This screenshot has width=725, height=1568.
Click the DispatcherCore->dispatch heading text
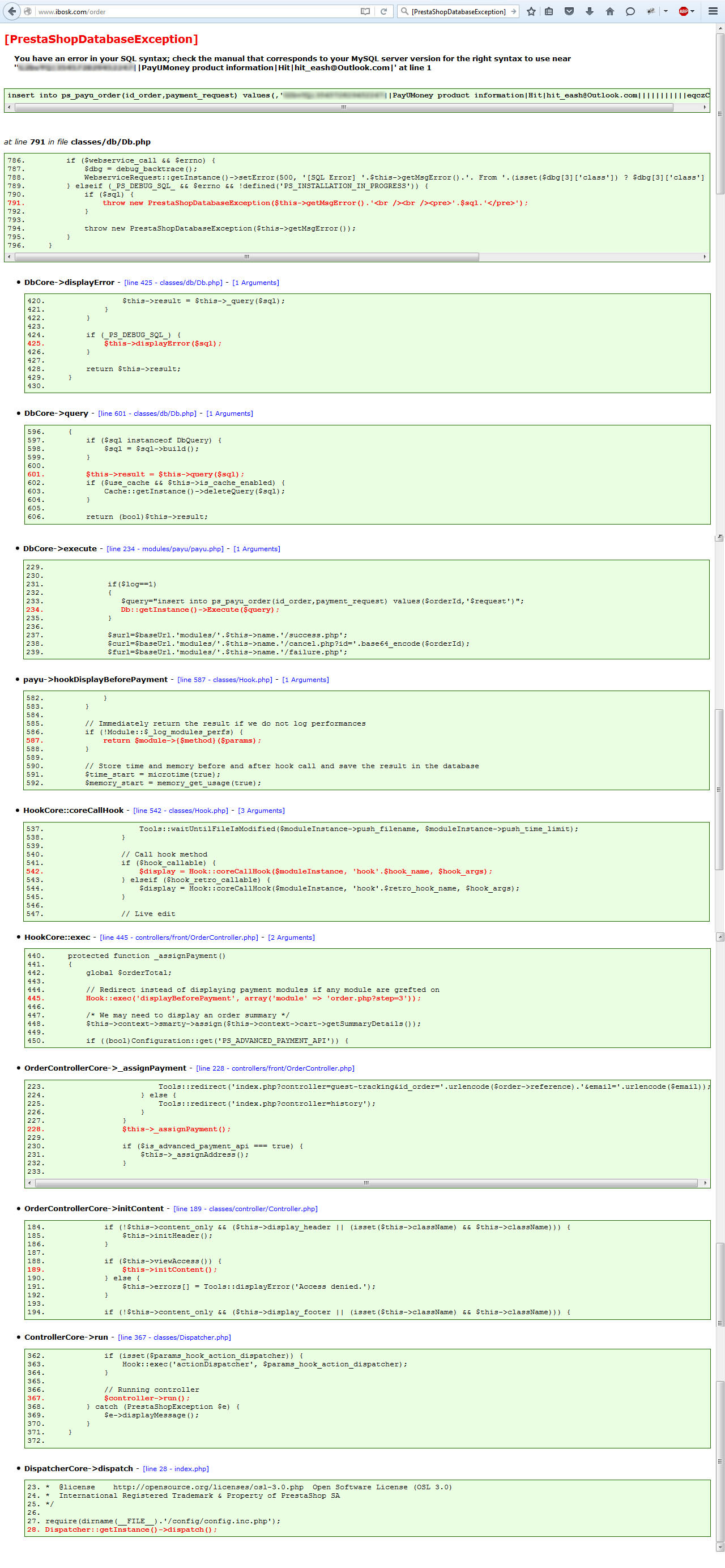click(x=79, y=1468)
